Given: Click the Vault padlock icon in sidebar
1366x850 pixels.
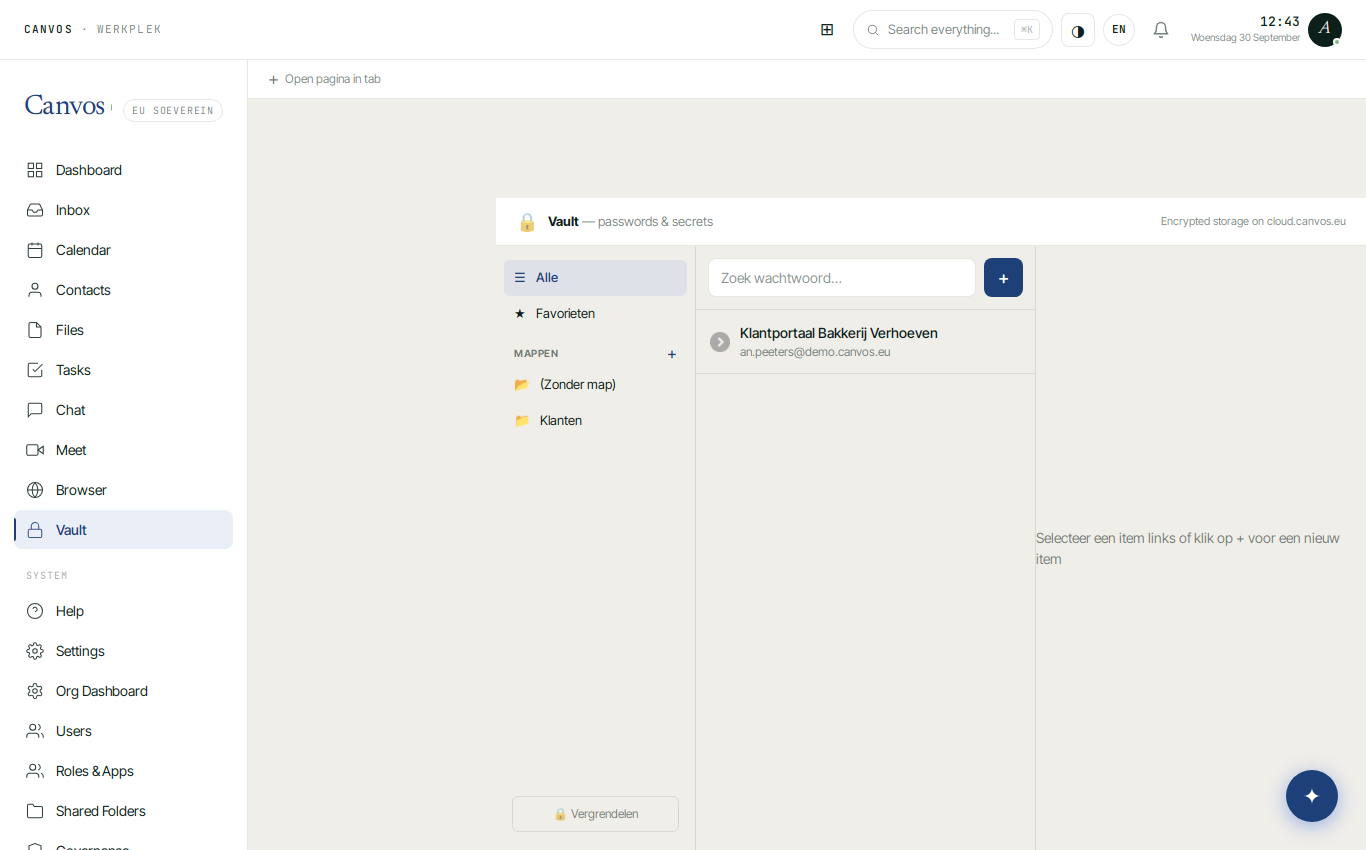Looking at the screenshot, I should (x=35, y=530).
